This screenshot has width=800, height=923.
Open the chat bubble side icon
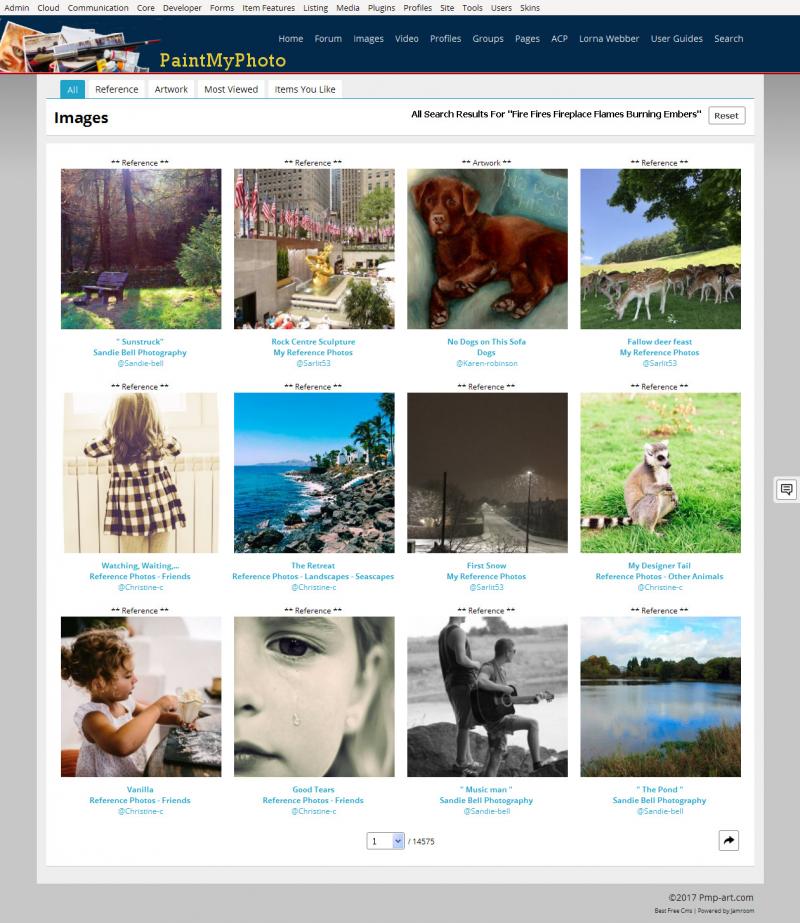tap(786, 489)
